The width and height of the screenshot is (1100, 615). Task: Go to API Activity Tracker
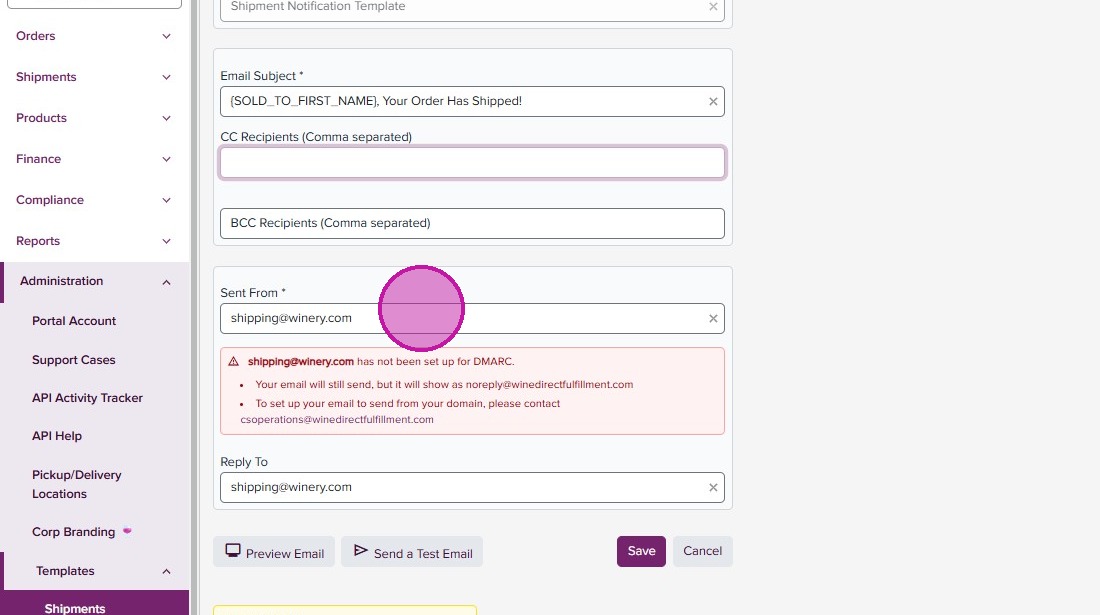[x=87, y=398]
